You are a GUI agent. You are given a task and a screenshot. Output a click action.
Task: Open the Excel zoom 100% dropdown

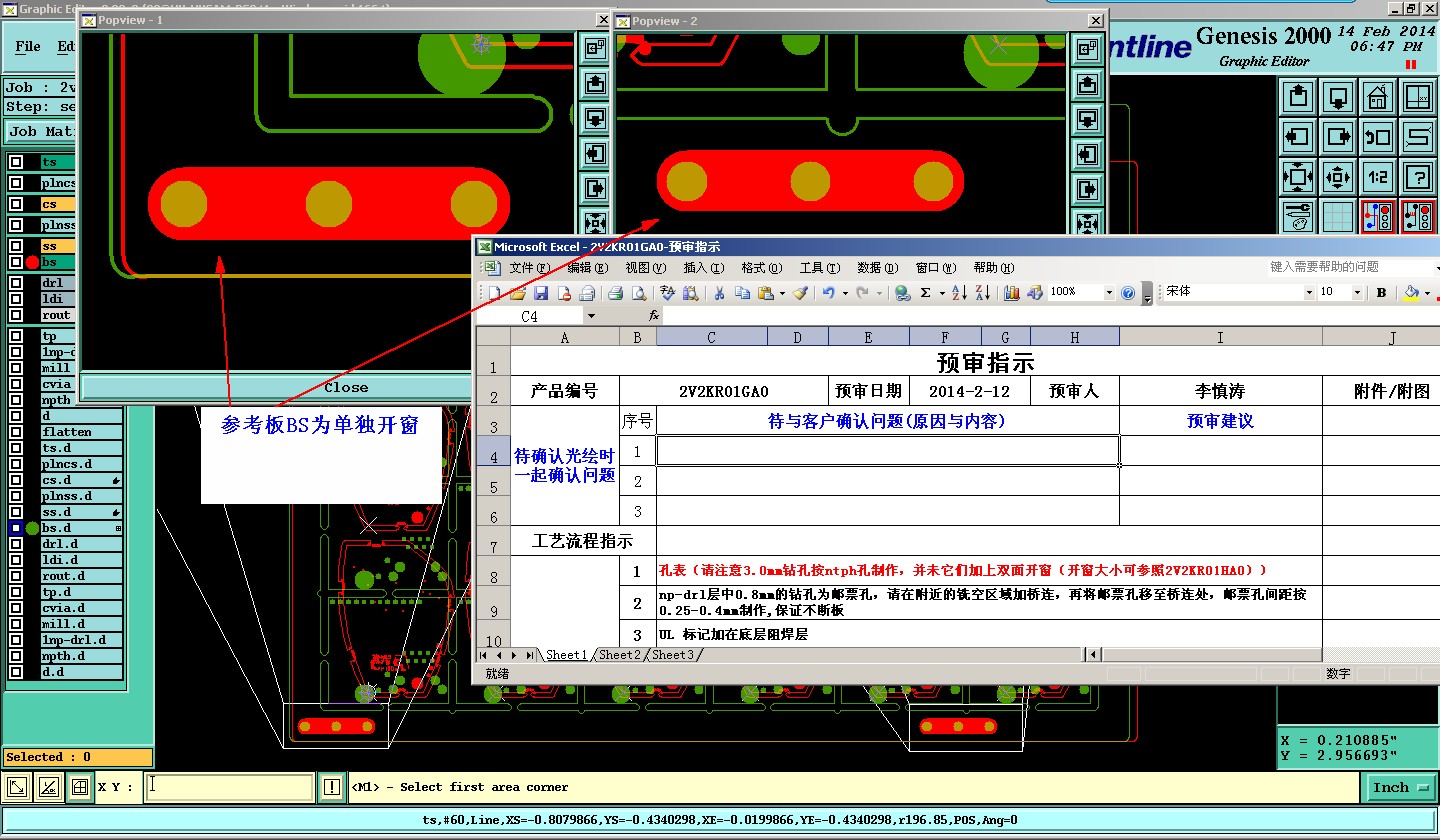point(1108,293)
